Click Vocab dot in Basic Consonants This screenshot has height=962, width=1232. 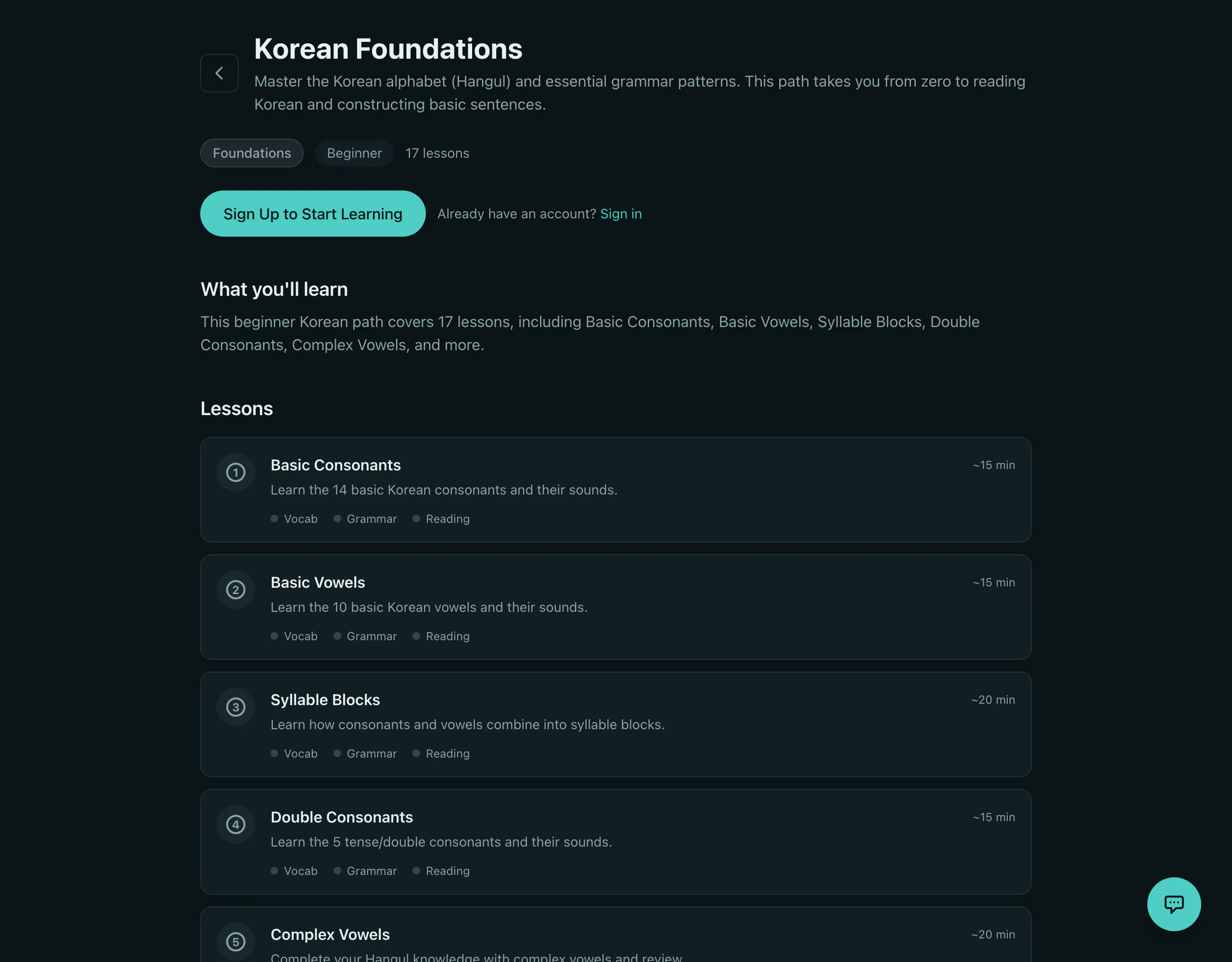pyautogui.click(x=274, y=518)
